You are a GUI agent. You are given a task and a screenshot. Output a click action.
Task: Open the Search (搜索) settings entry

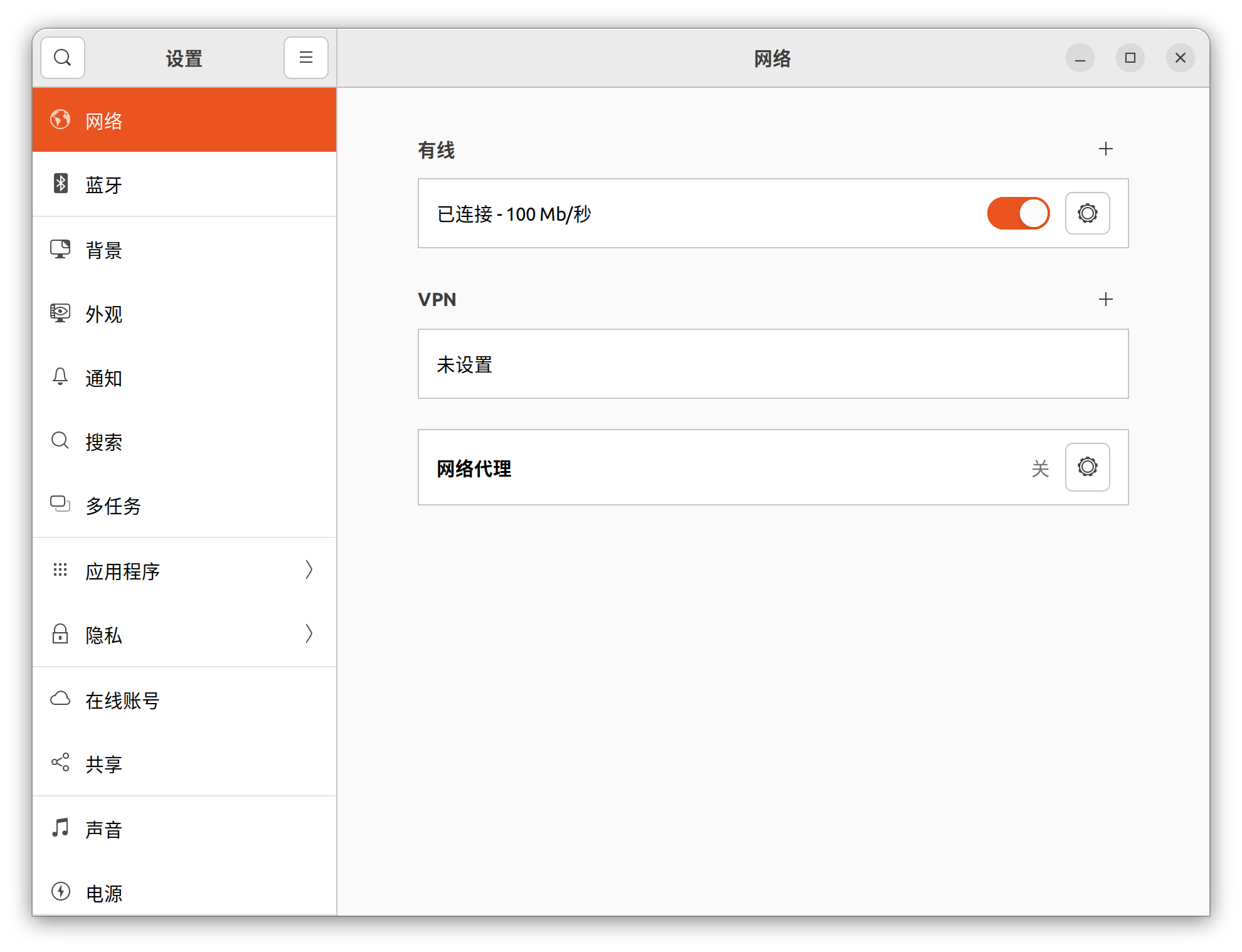pos(104,442)
